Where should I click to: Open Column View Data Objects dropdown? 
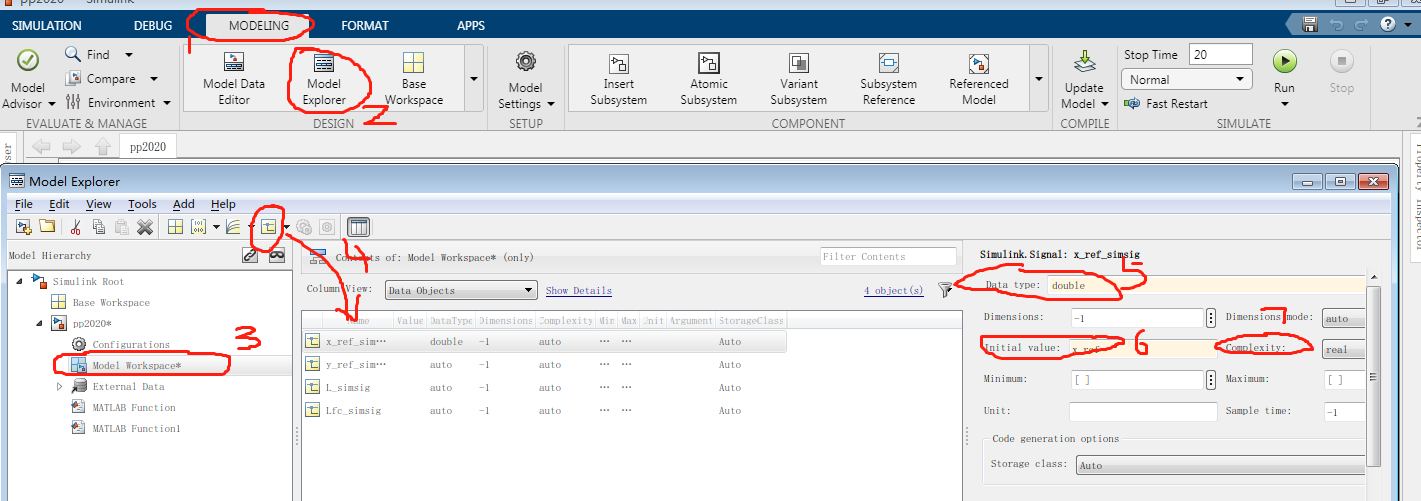coord(461,290)
